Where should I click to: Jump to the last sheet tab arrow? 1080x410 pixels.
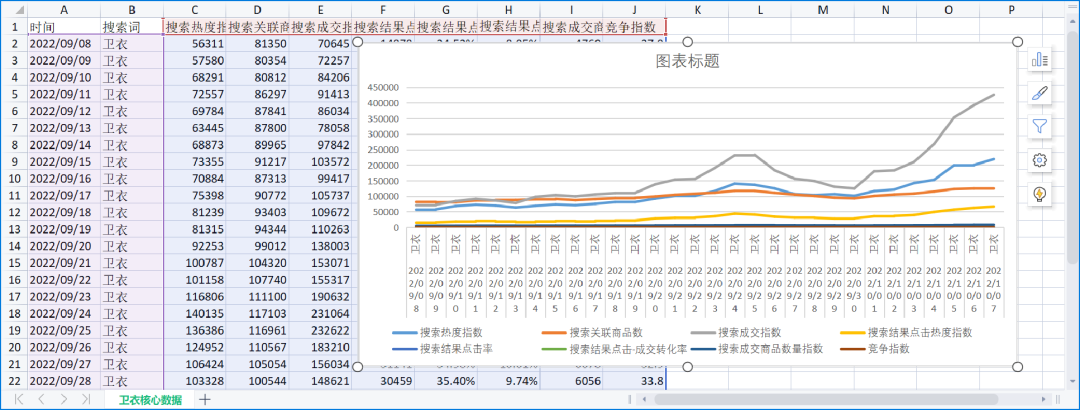(x=85, y=399)
